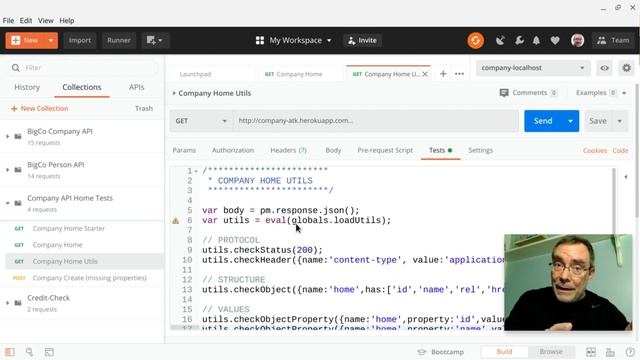
Task: Click the Send button
Action: click(543, 121)
